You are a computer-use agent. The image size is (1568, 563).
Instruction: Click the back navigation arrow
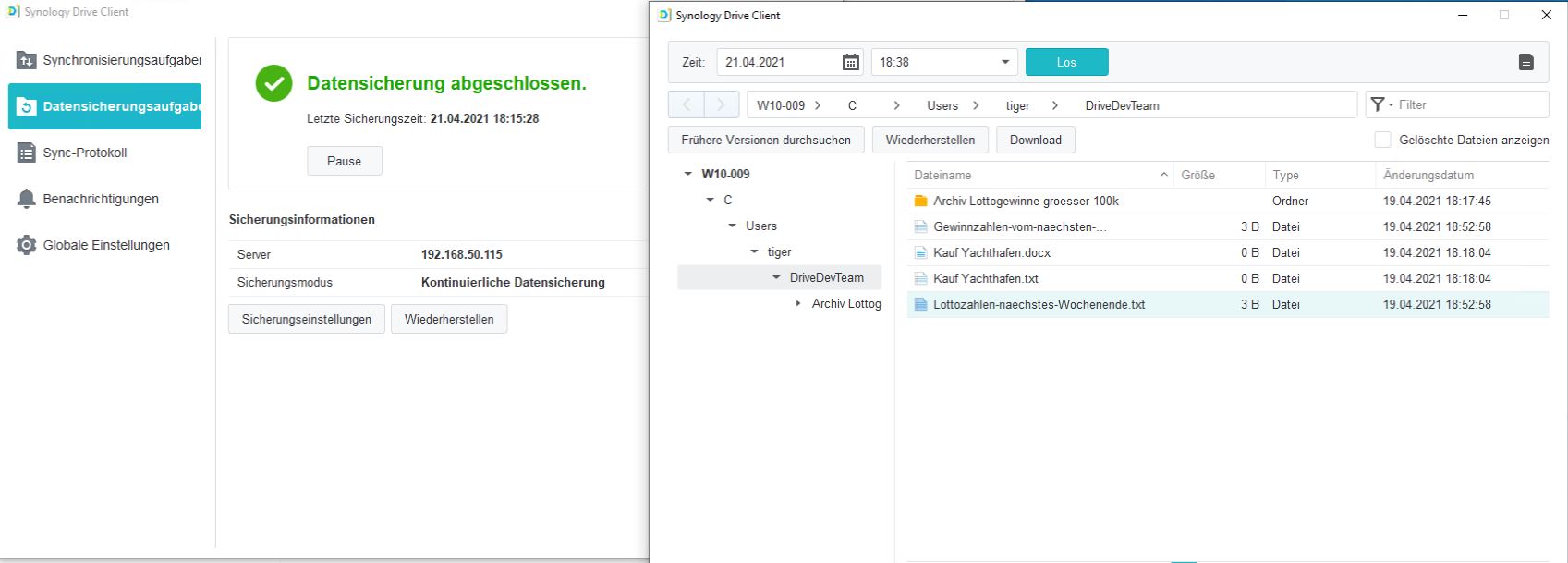coord(687,105)
